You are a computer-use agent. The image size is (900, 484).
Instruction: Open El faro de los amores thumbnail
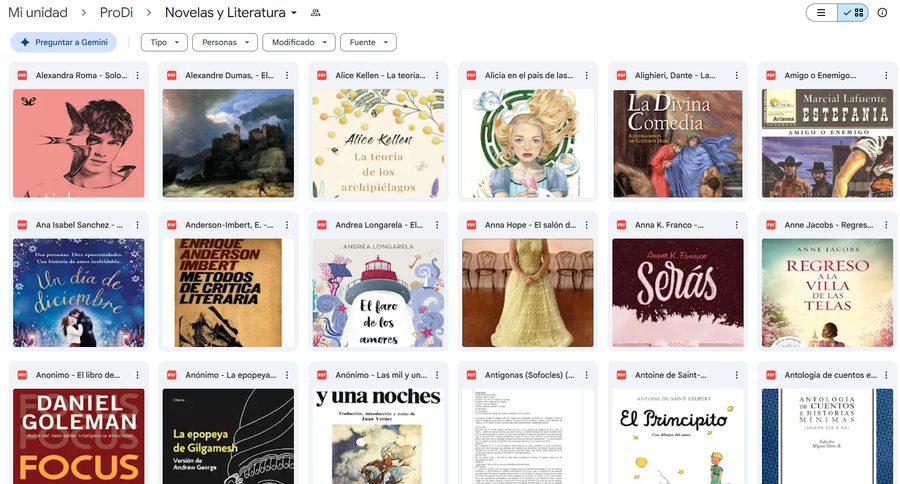pos(378,293)
